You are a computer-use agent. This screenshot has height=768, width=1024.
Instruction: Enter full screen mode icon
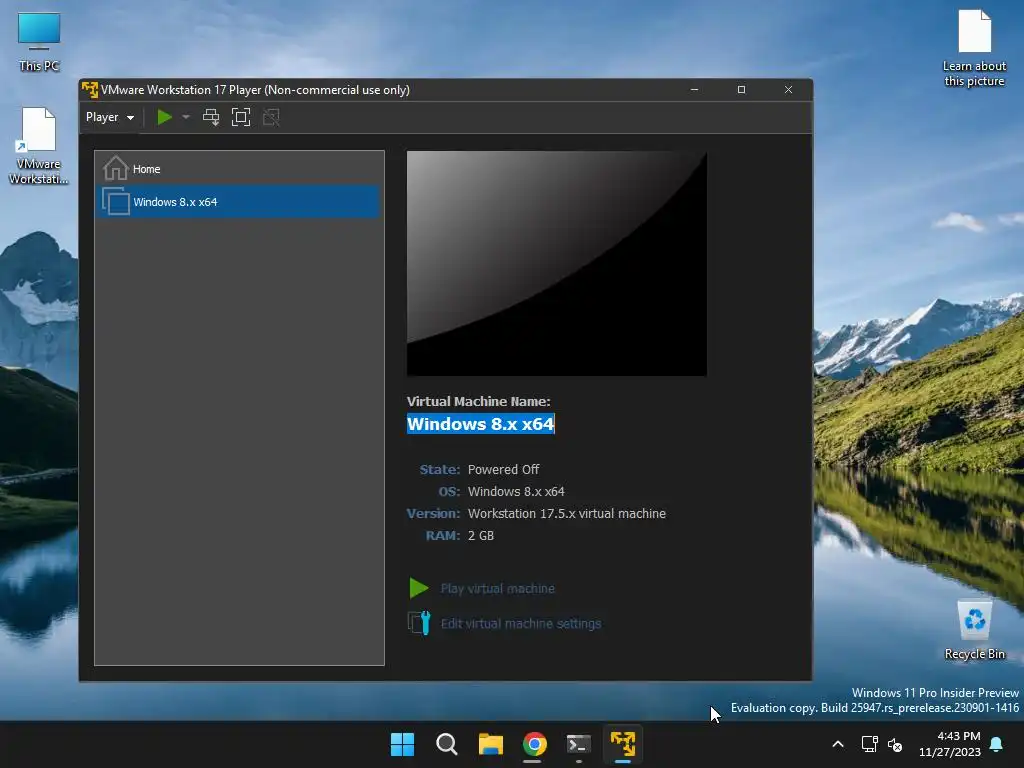click(x=241, y=118)
